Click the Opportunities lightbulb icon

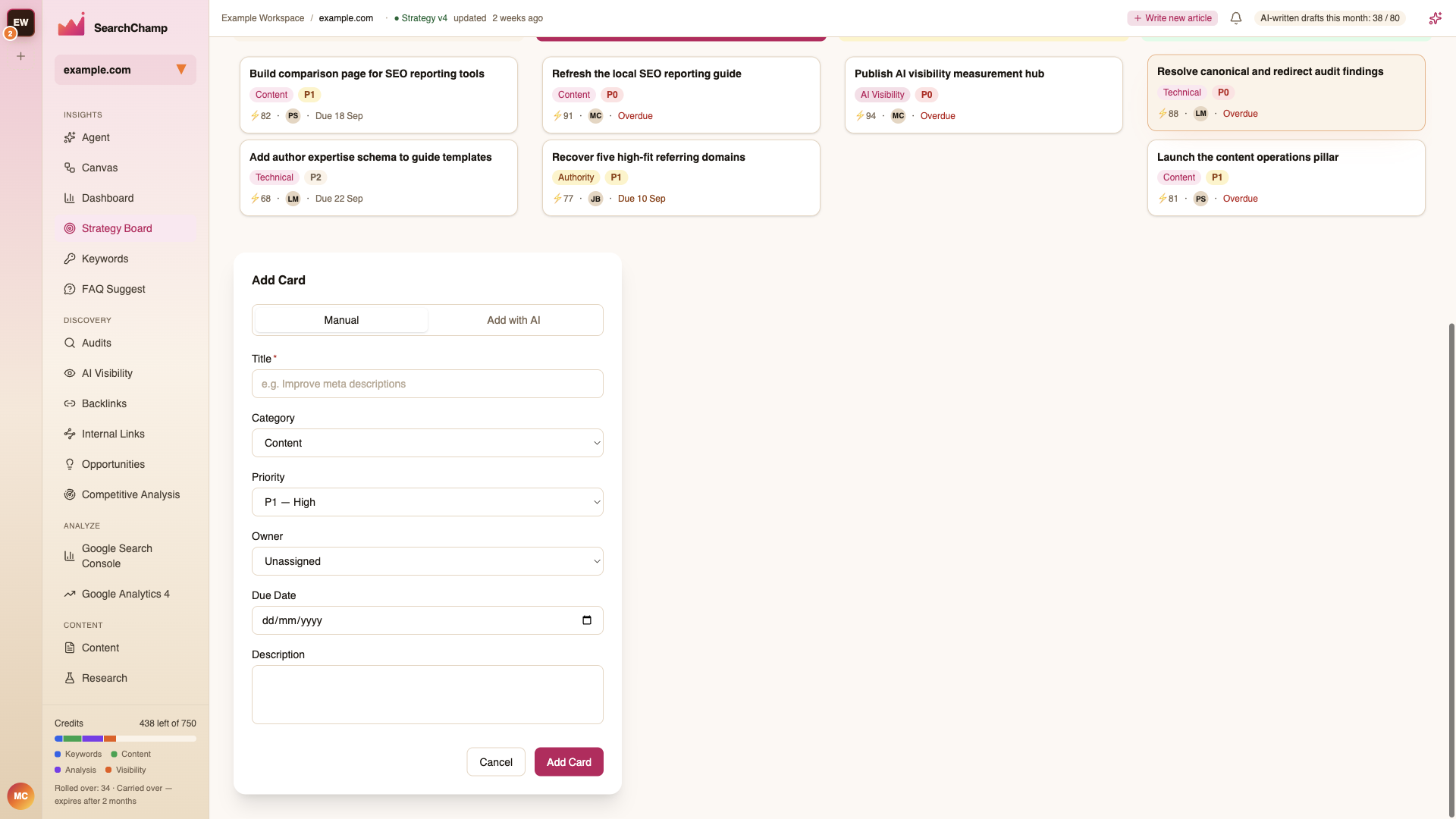point(70,464)
